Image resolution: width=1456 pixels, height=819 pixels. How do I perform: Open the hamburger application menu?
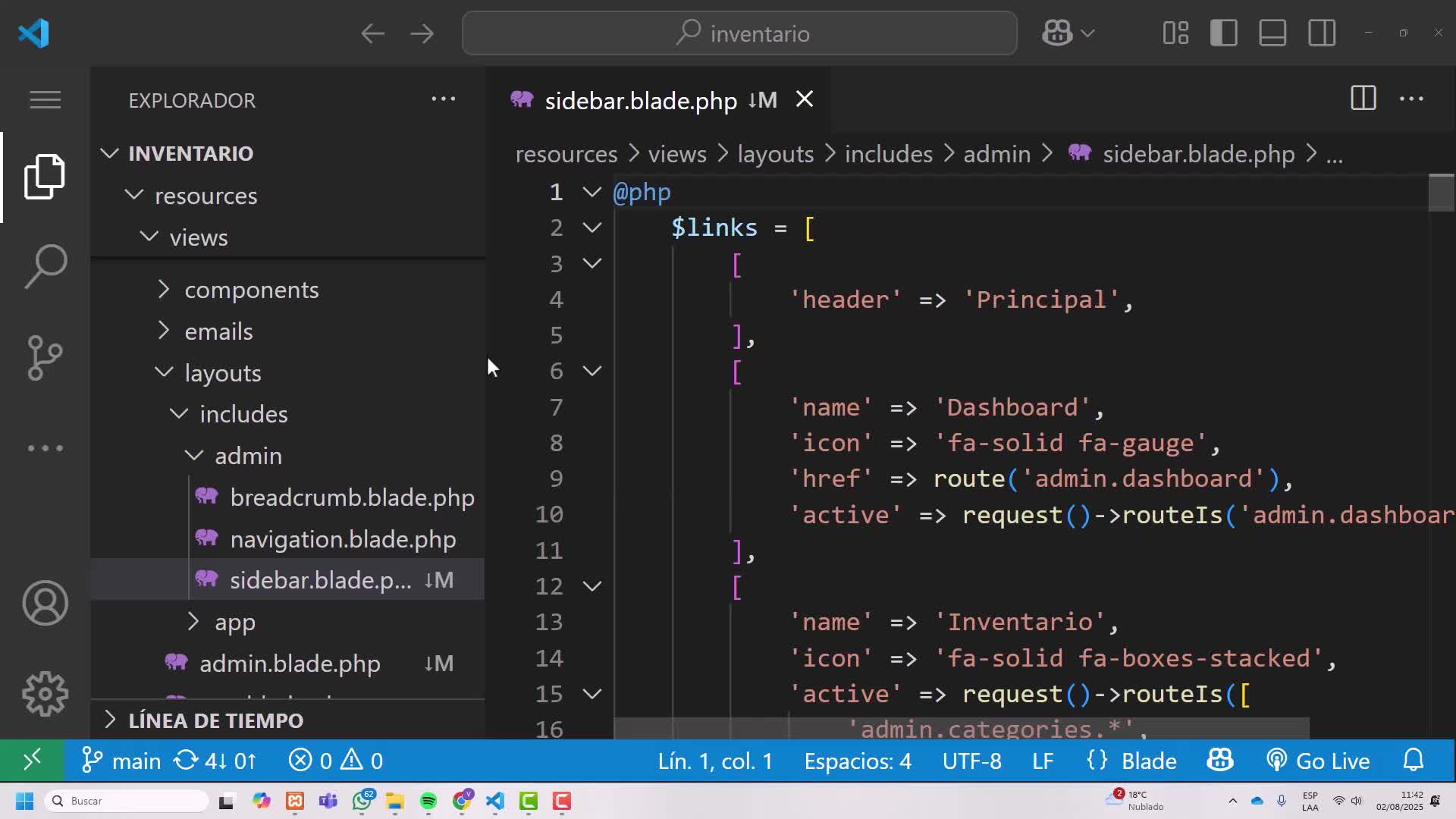(x=45, y=99)
